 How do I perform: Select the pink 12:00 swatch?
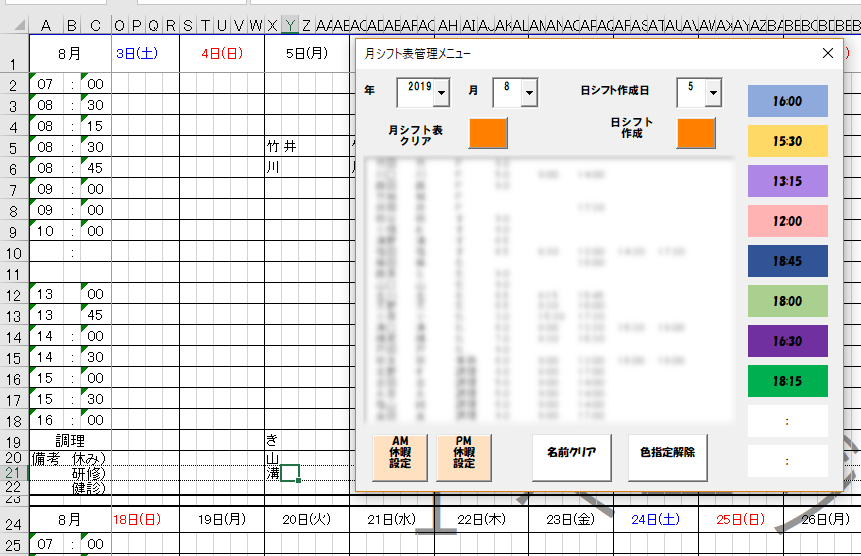(x=787, y=221)
